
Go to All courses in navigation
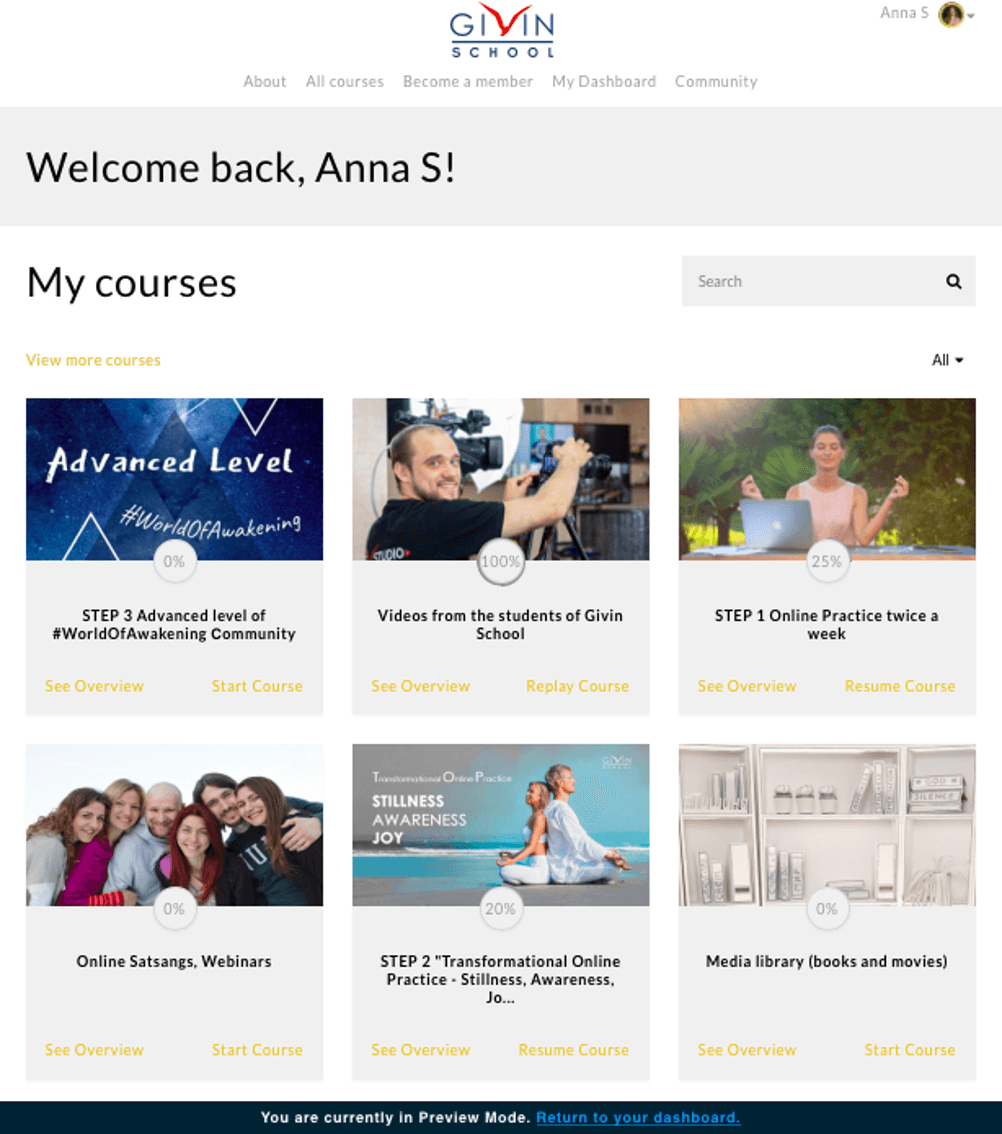coord(344,82)
